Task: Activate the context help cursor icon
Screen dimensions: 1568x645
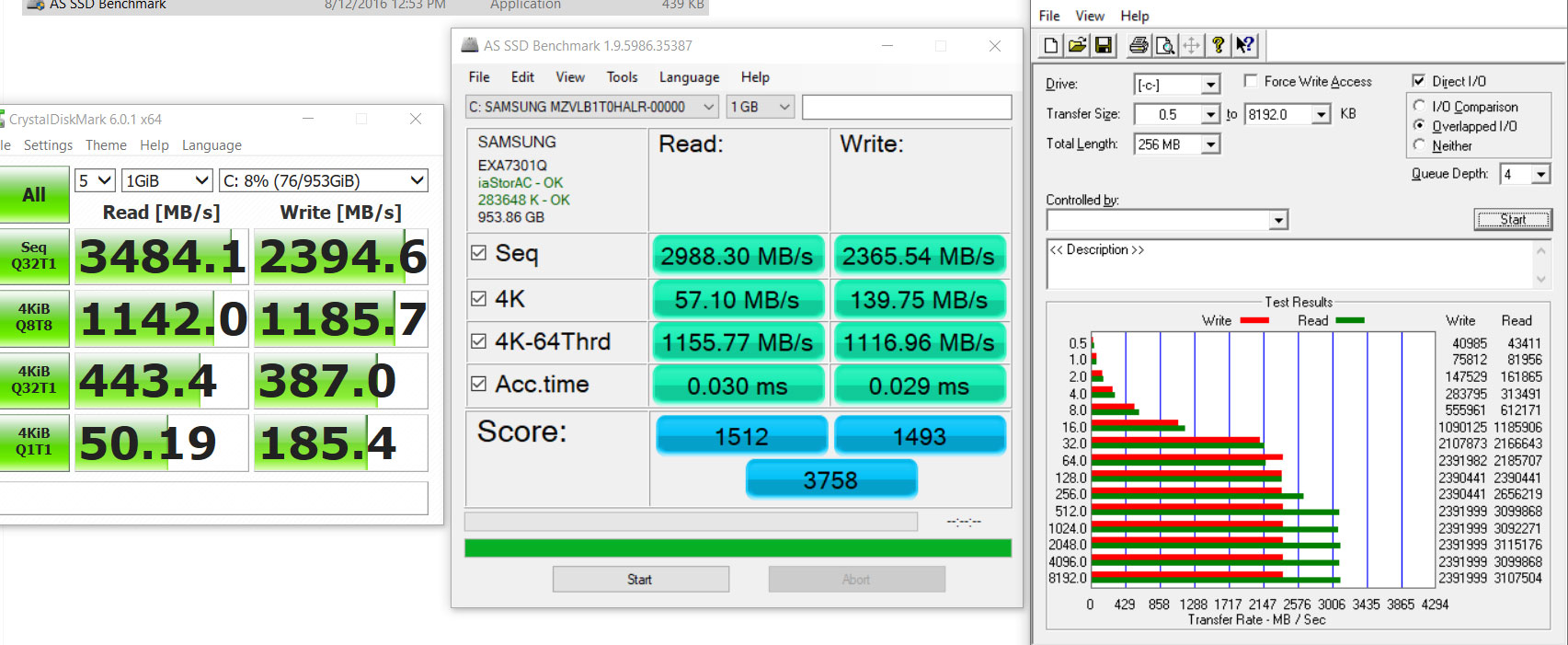Action: (x=1244, y=45)
